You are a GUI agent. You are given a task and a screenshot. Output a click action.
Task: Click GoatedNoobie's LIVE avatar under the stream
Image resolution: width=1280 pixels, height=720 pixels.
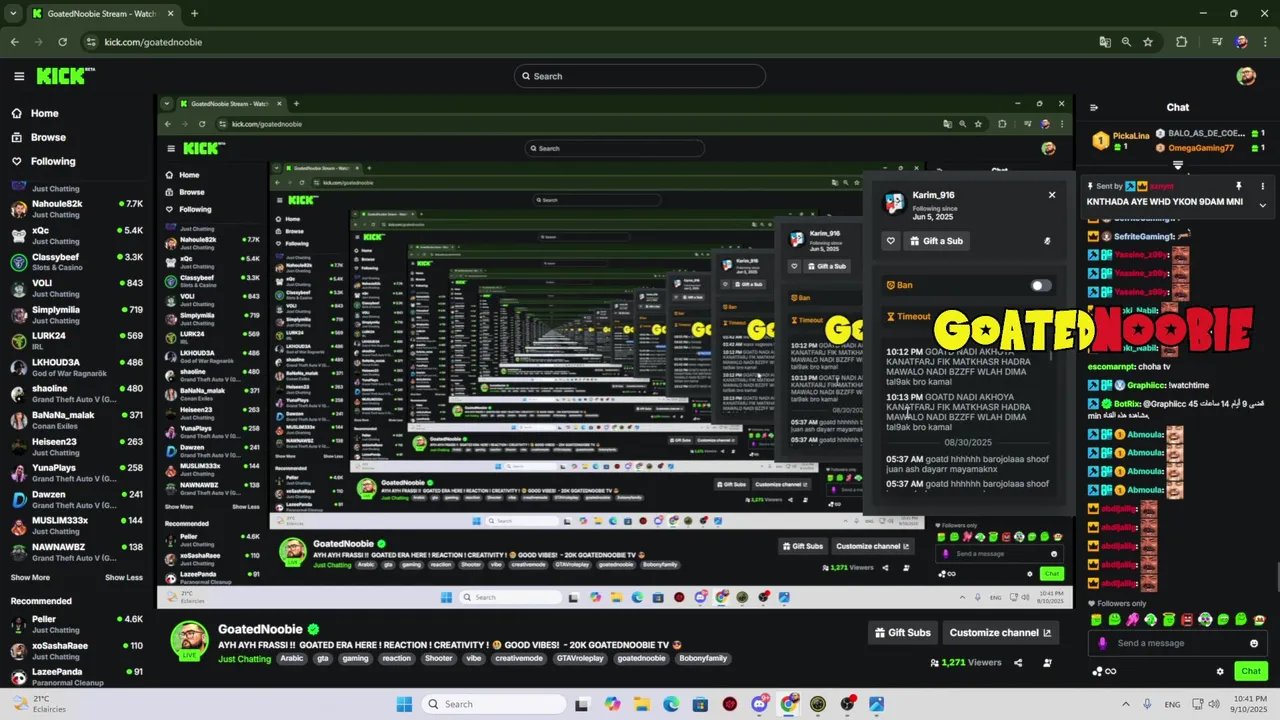point(189,641)
